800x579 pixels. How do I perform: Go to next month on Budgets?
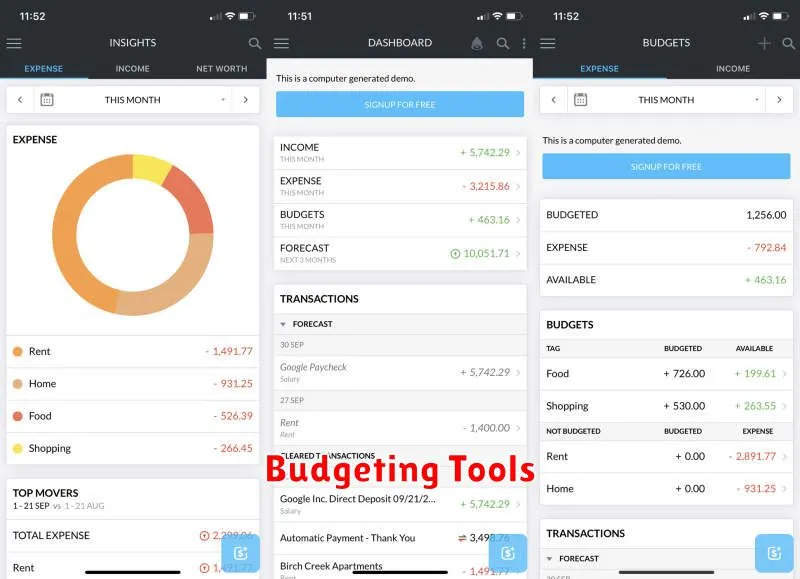779,99
